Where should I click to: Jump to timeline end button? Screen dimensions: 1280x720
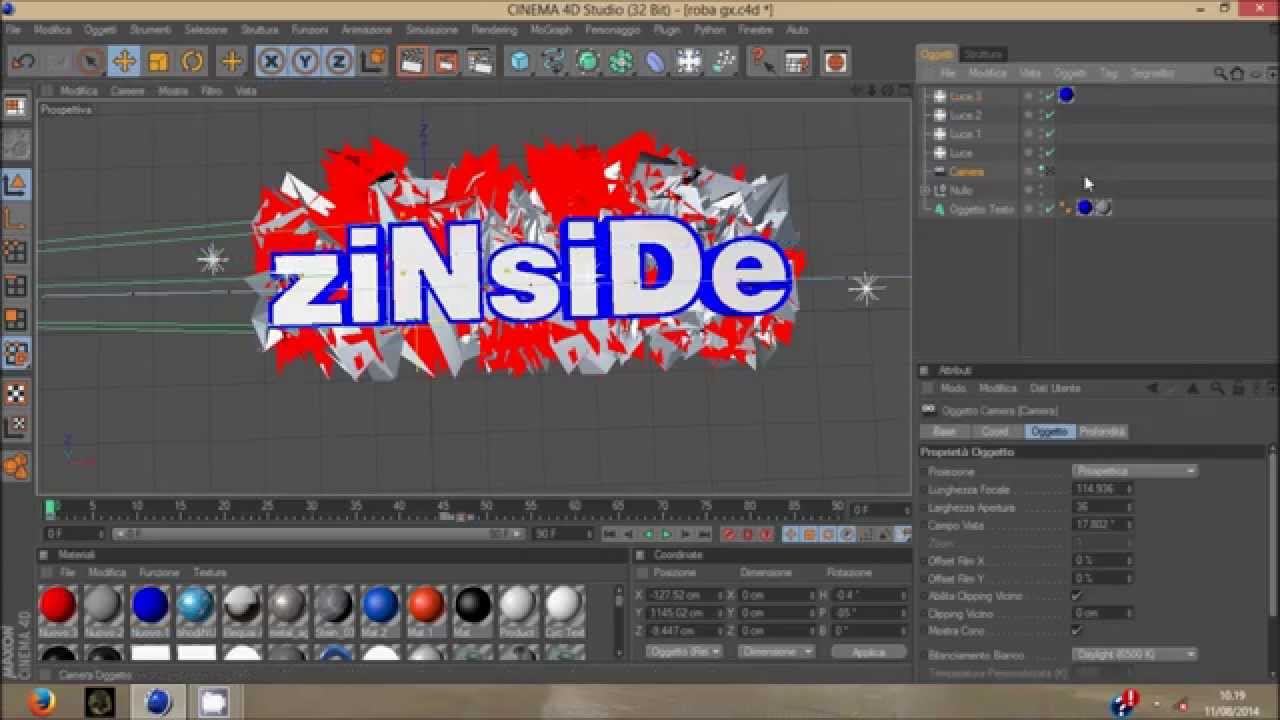pos(704,535)
